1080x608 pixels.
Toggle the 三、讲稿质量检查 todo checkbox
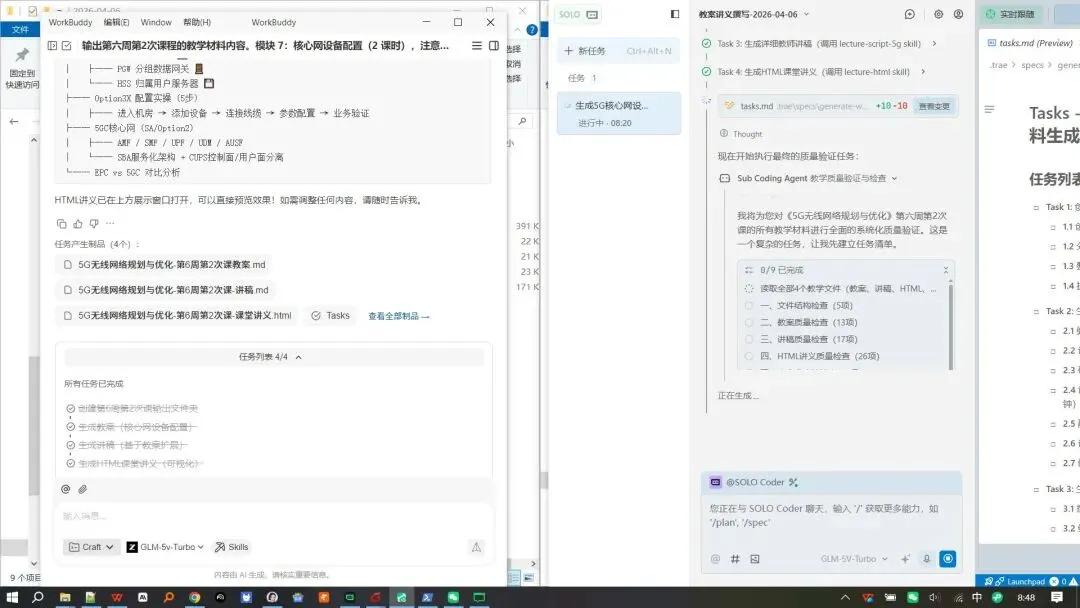click(749, 339)
